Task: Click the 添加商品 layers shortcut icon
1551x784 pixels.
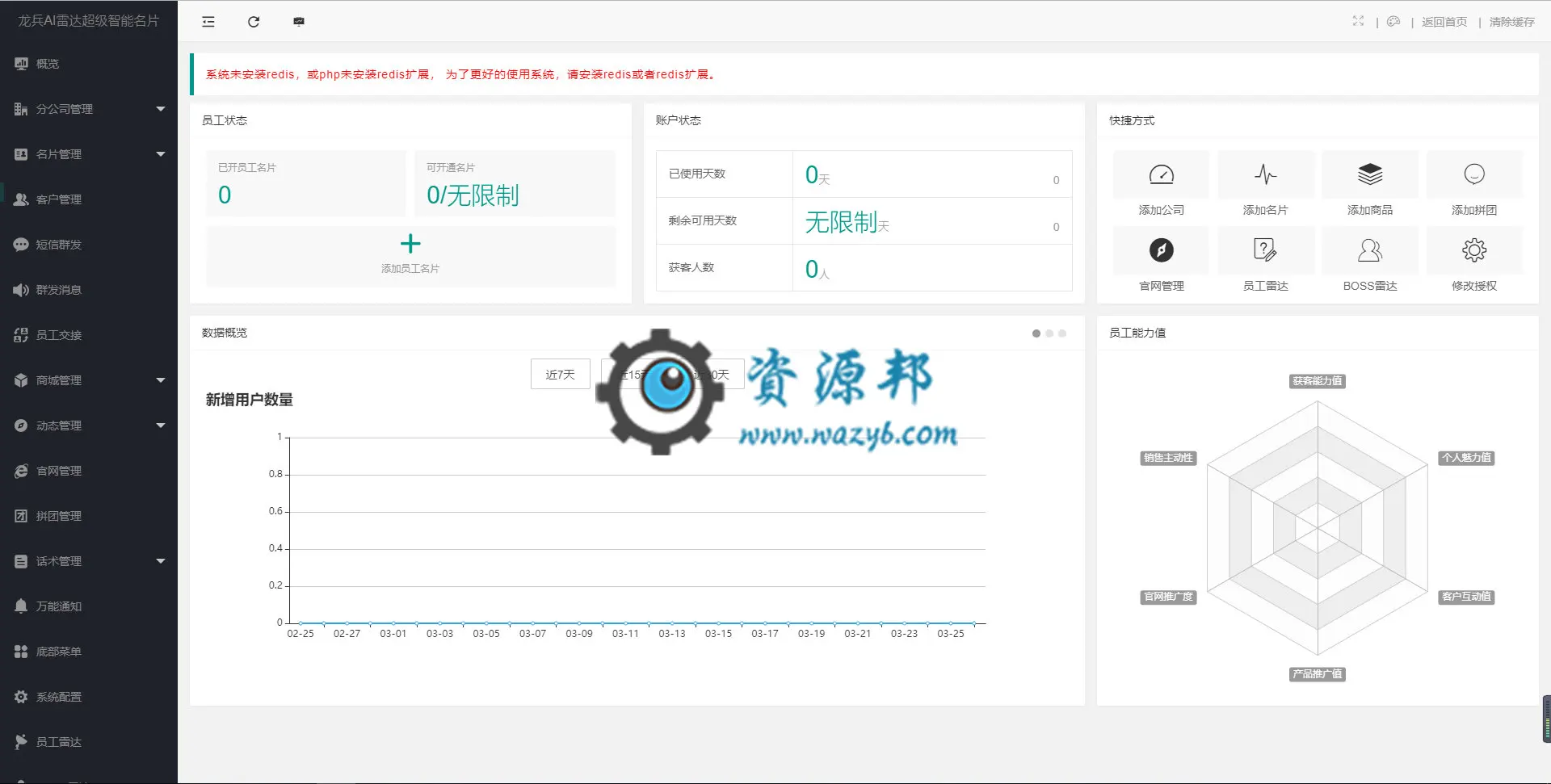Action: tap(1370, 174)
